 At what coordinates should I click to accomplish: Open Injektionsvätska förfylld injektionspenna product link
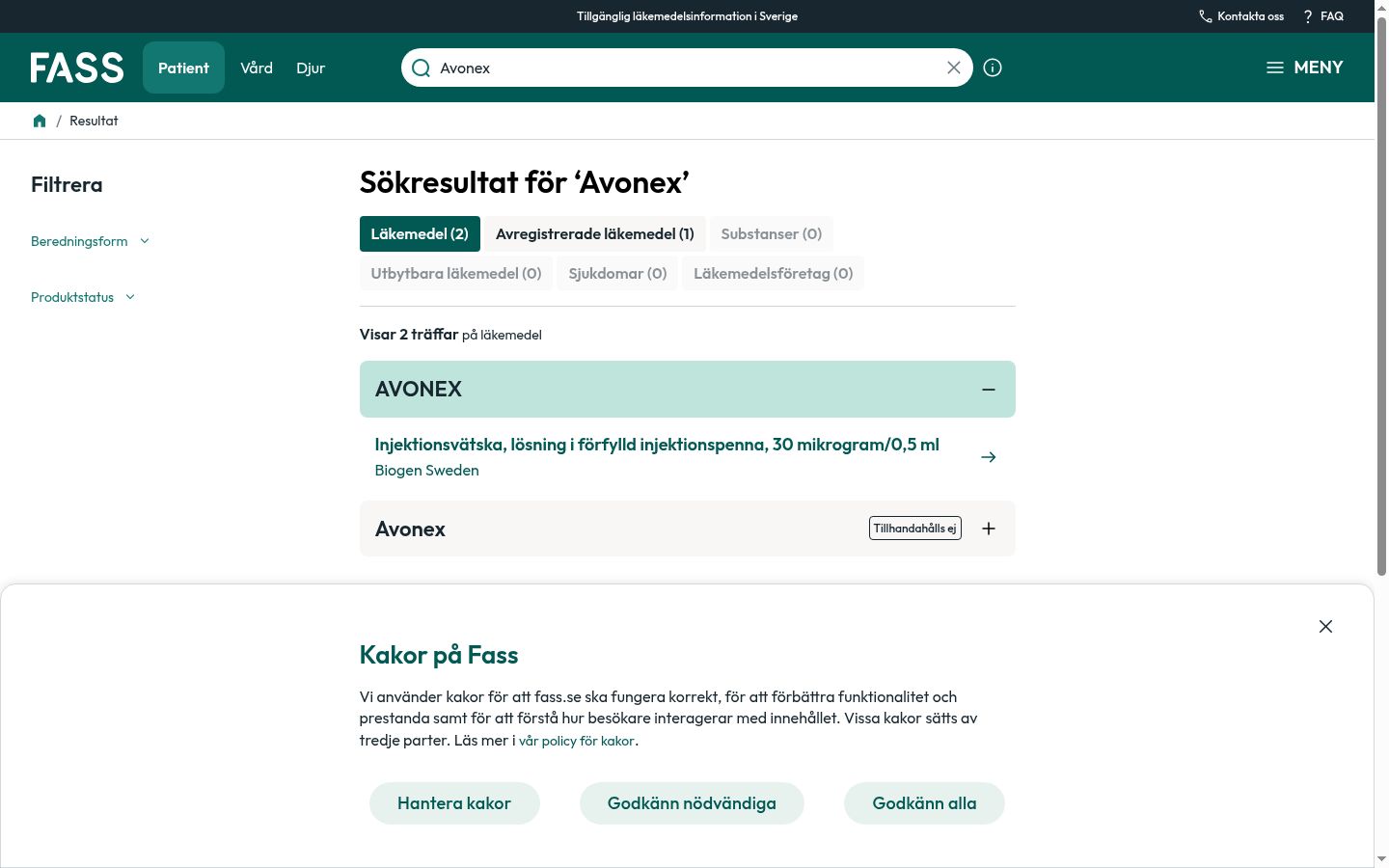point(657,445)
